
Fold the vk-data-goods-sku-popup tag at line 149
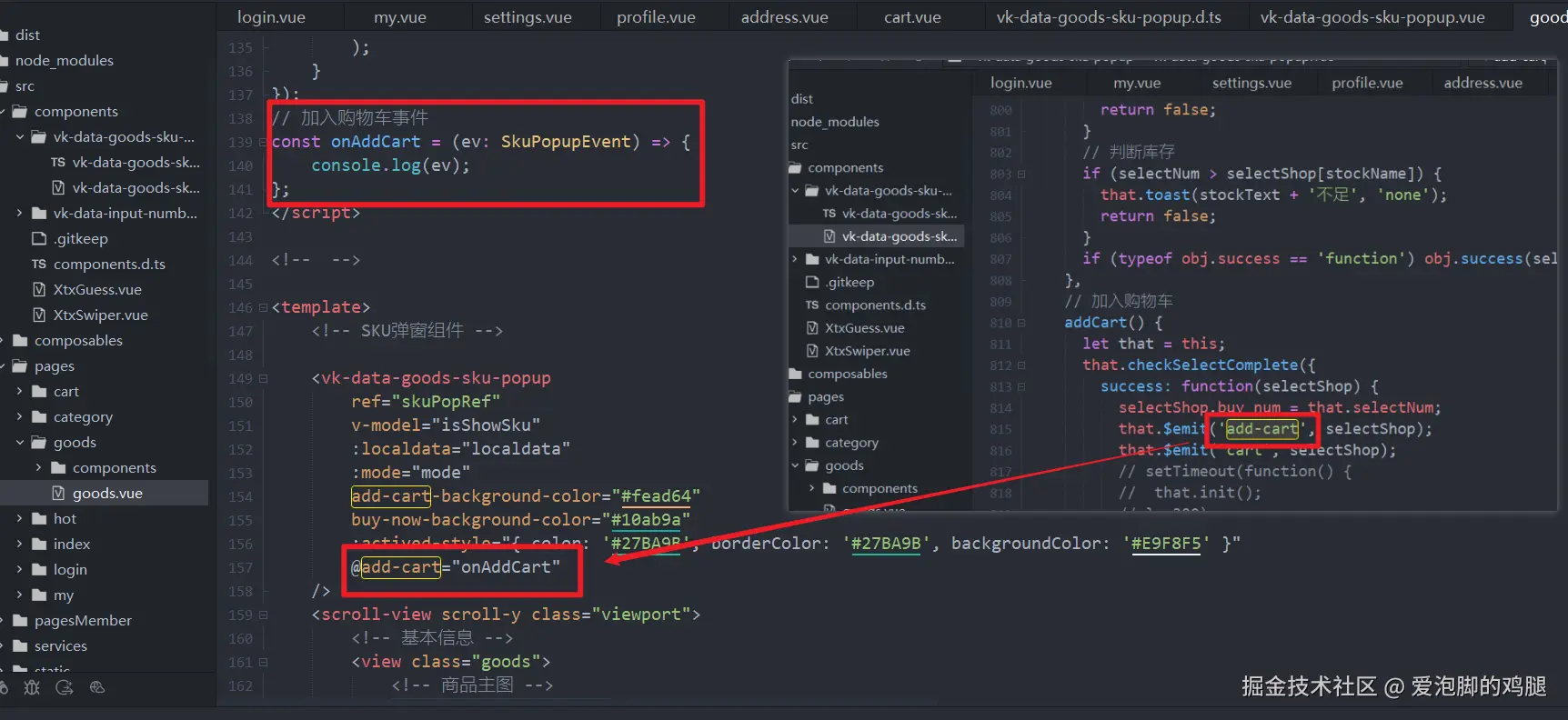[x=263, y=378]
